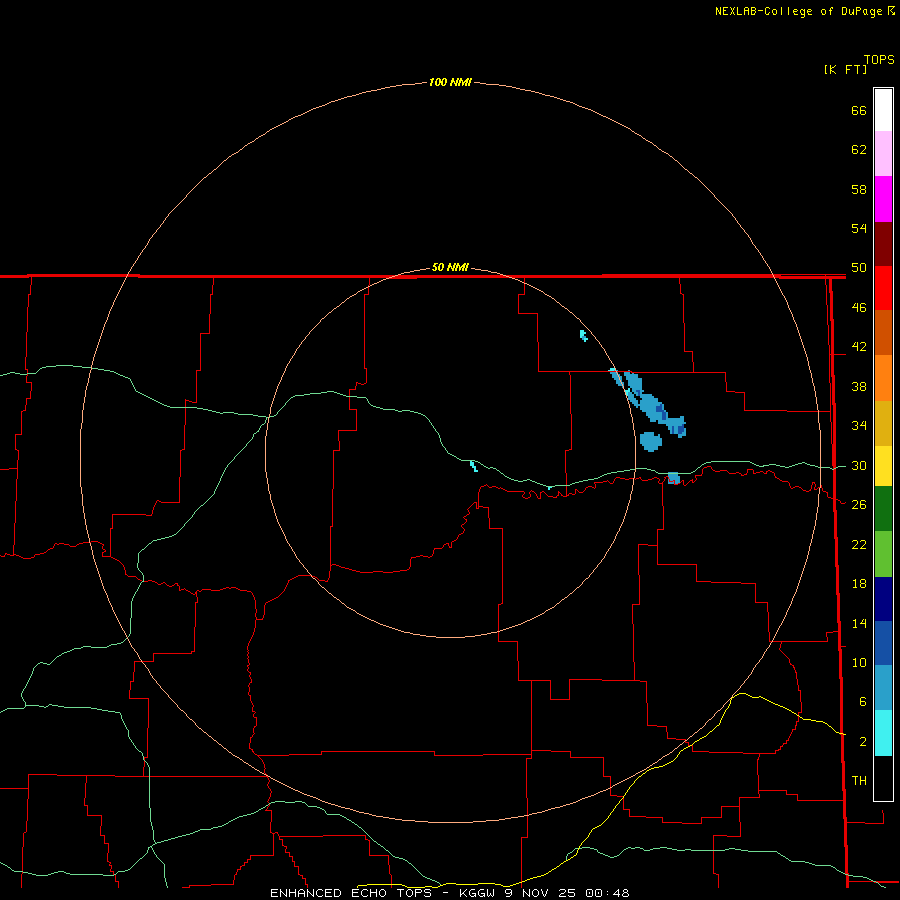The height and width of the screenshot is (900, 900).
Task: Click the ENHANCED ECHO TOPS caption text
Action: [x=351, y=893]
